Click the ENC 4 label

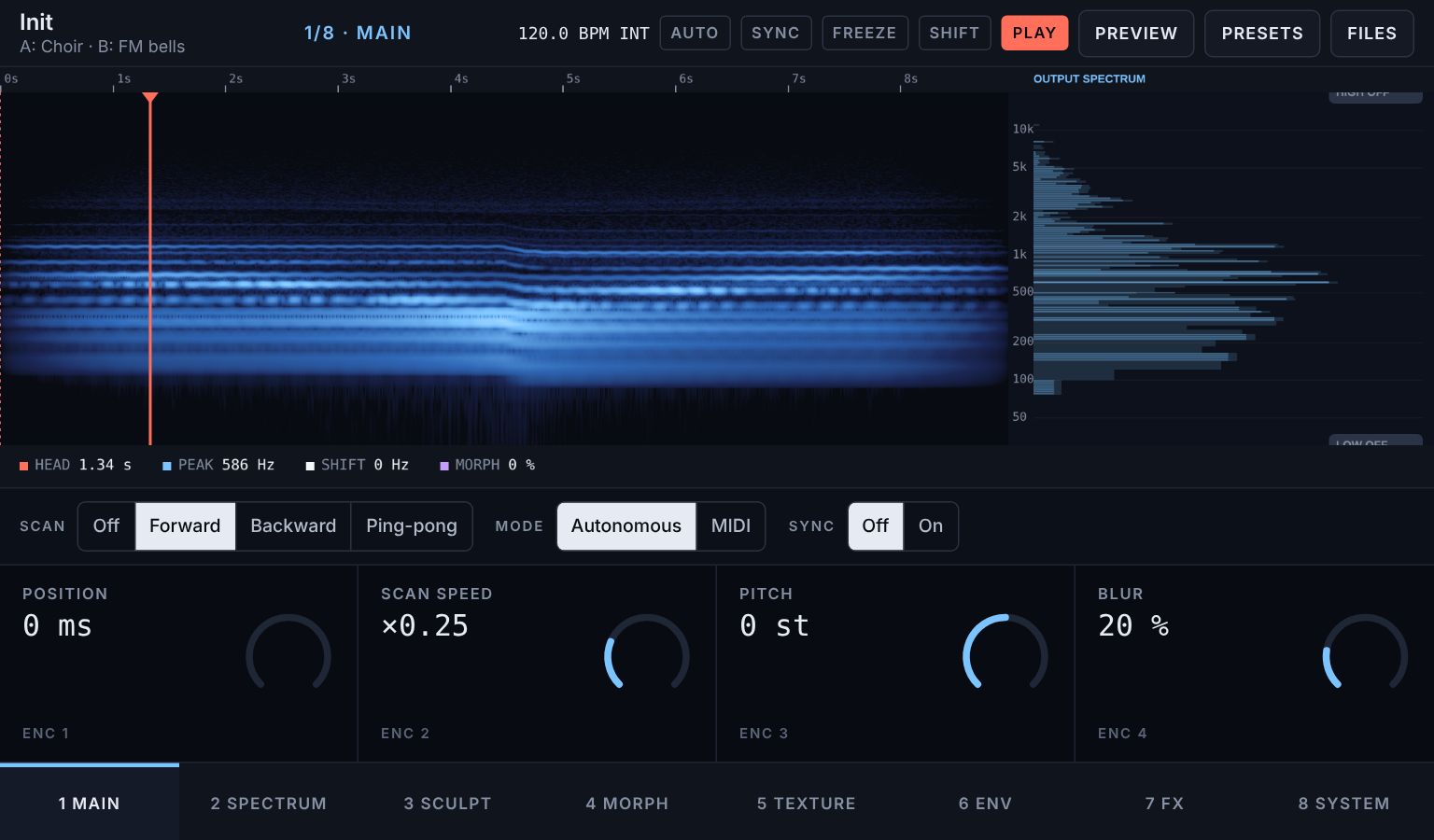1122,734
